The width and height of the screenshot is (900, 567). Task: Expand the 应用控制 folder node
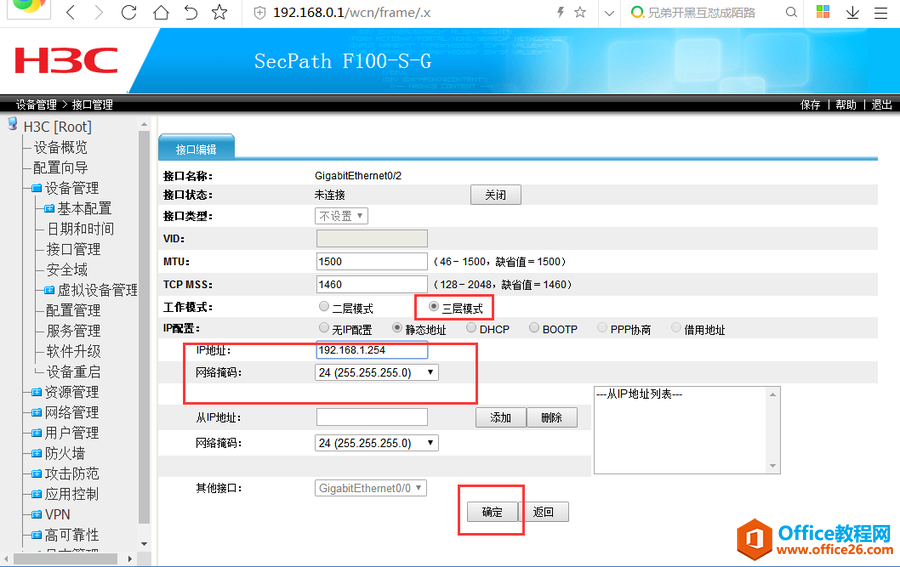[x=36, y=494]
